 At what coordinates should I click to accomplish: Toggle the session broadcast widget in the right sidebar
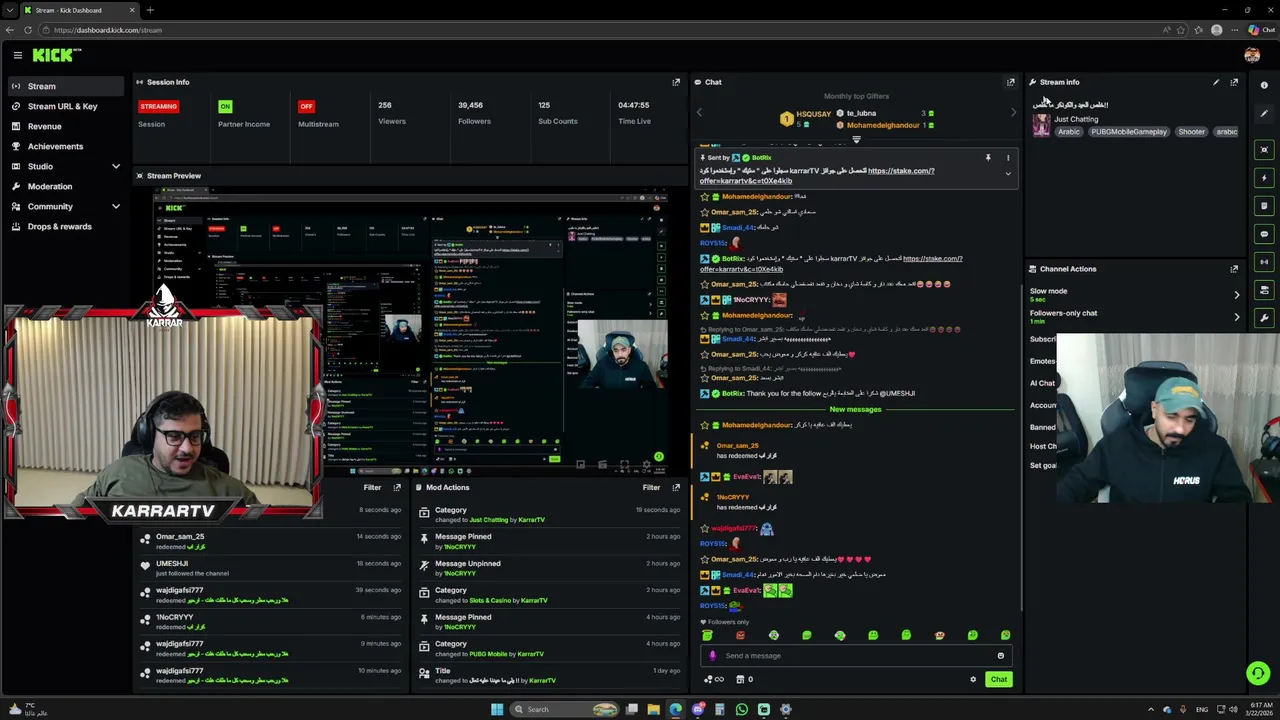1264,262
